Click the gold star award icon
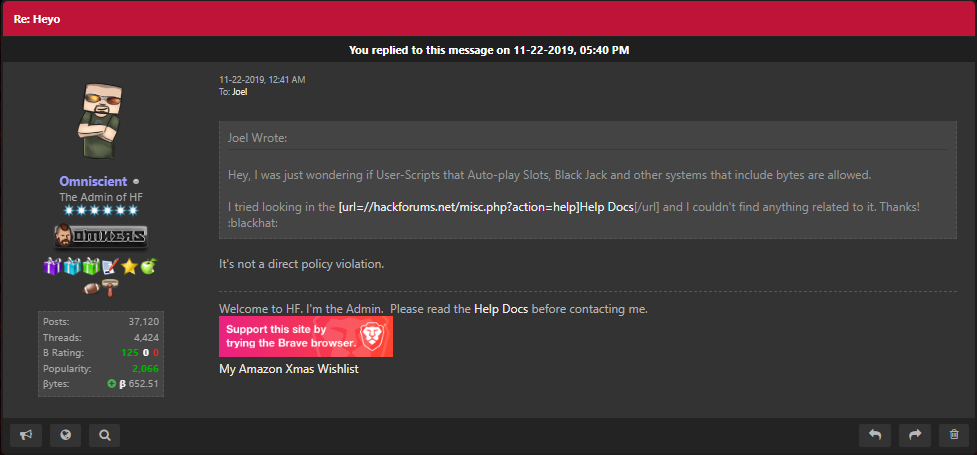 coord(129,267)
